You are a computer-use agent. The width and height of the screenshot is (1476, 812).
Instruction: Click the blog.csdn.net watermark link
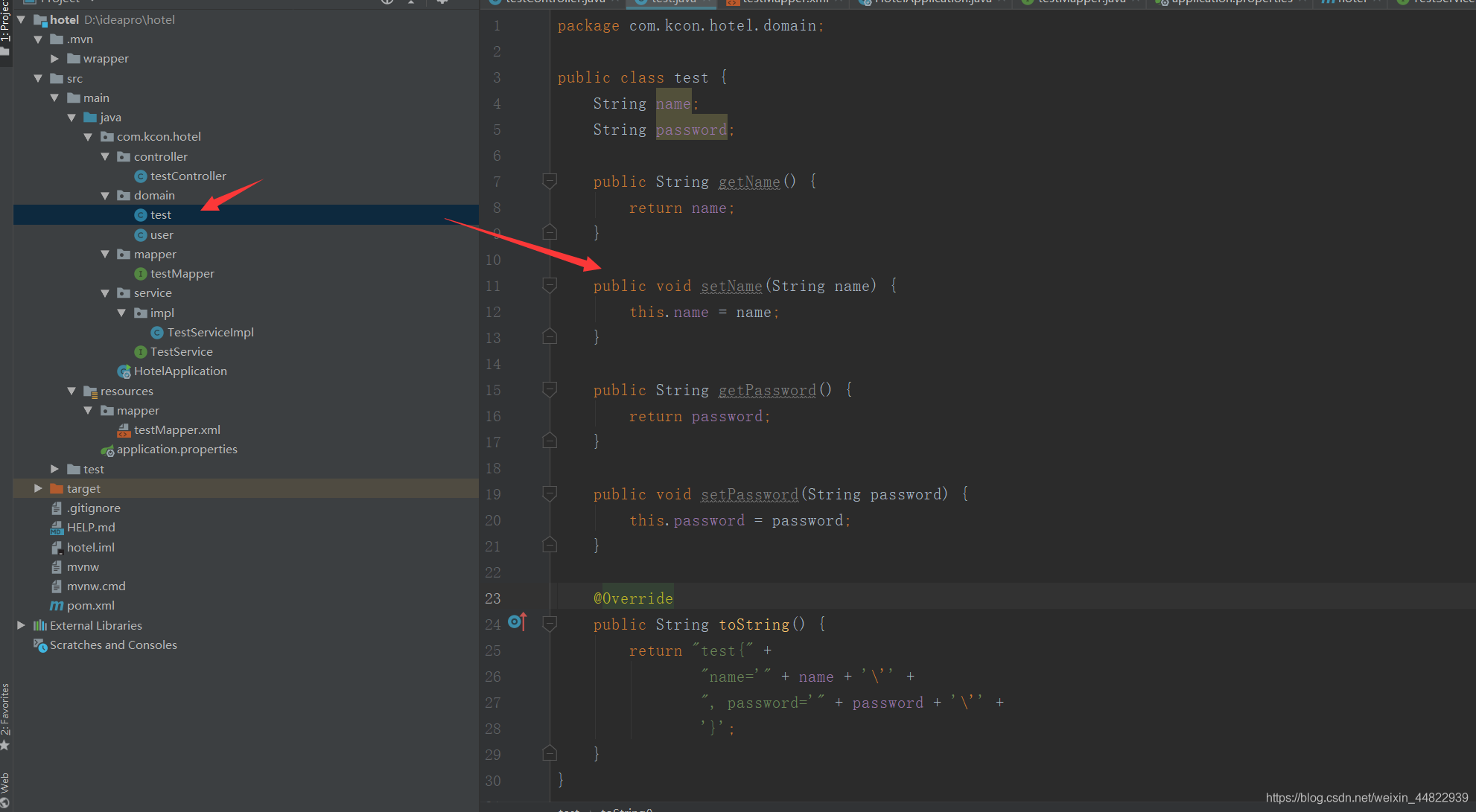pos(1367,798)
